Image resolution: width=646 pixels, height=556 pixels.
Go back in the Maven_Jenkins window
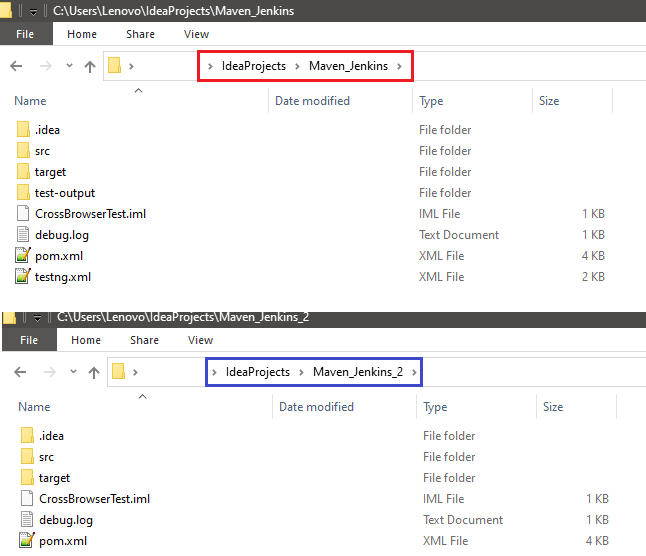coord(16,66)
